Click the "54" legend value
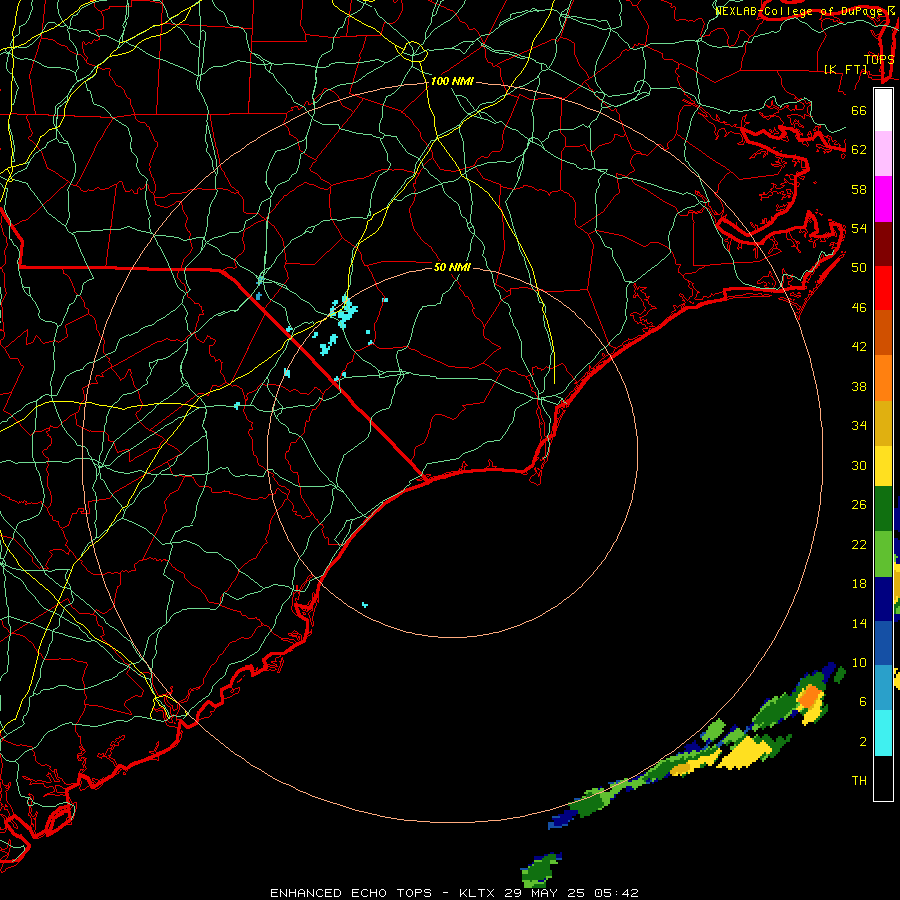 point(859,228)
